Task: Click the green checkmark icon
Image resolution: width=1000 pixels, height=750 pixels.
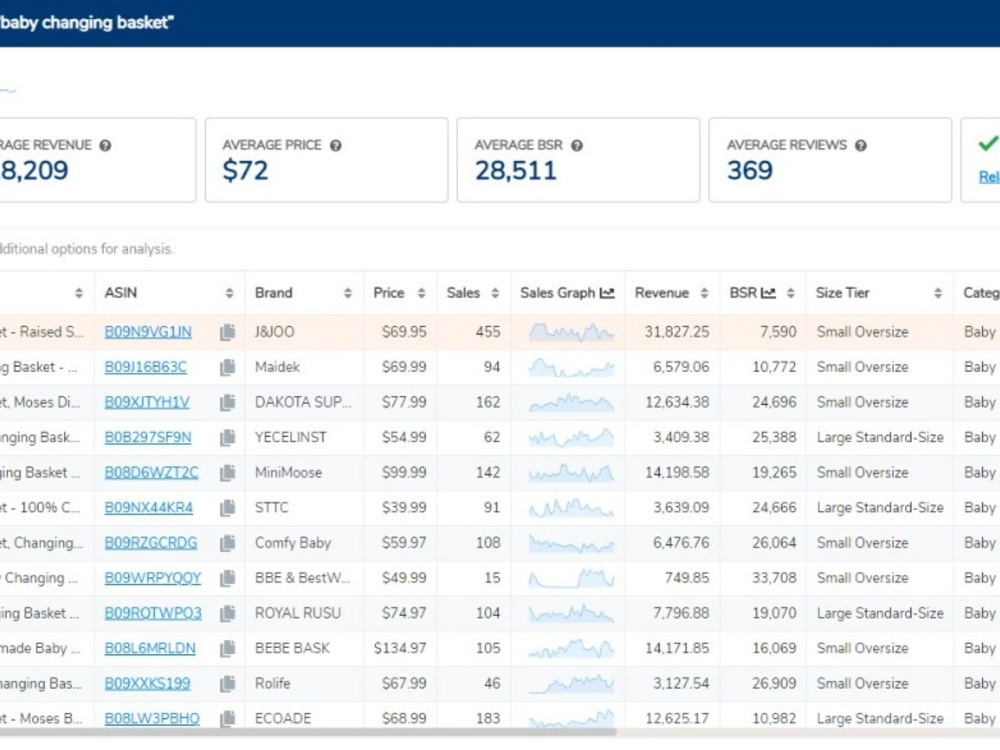Action: pos(988,143)
